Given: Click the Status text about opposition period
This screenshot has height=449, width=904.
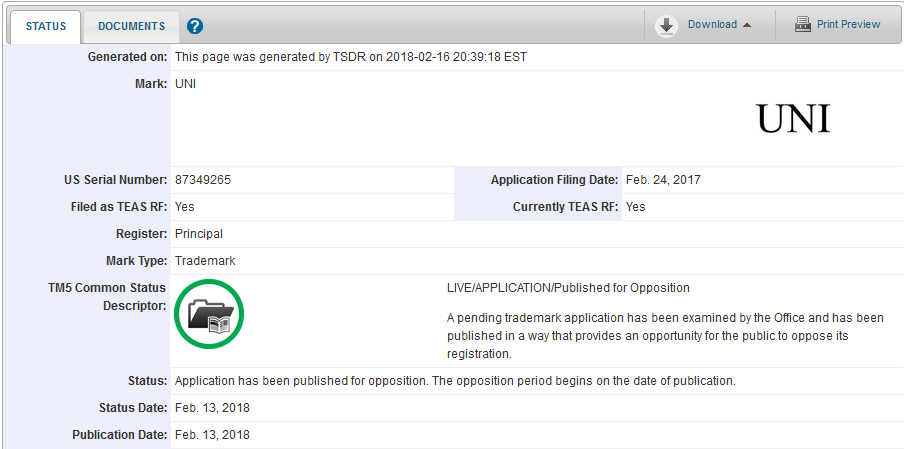Looking at the screenshot, I should tap(455, 381).
